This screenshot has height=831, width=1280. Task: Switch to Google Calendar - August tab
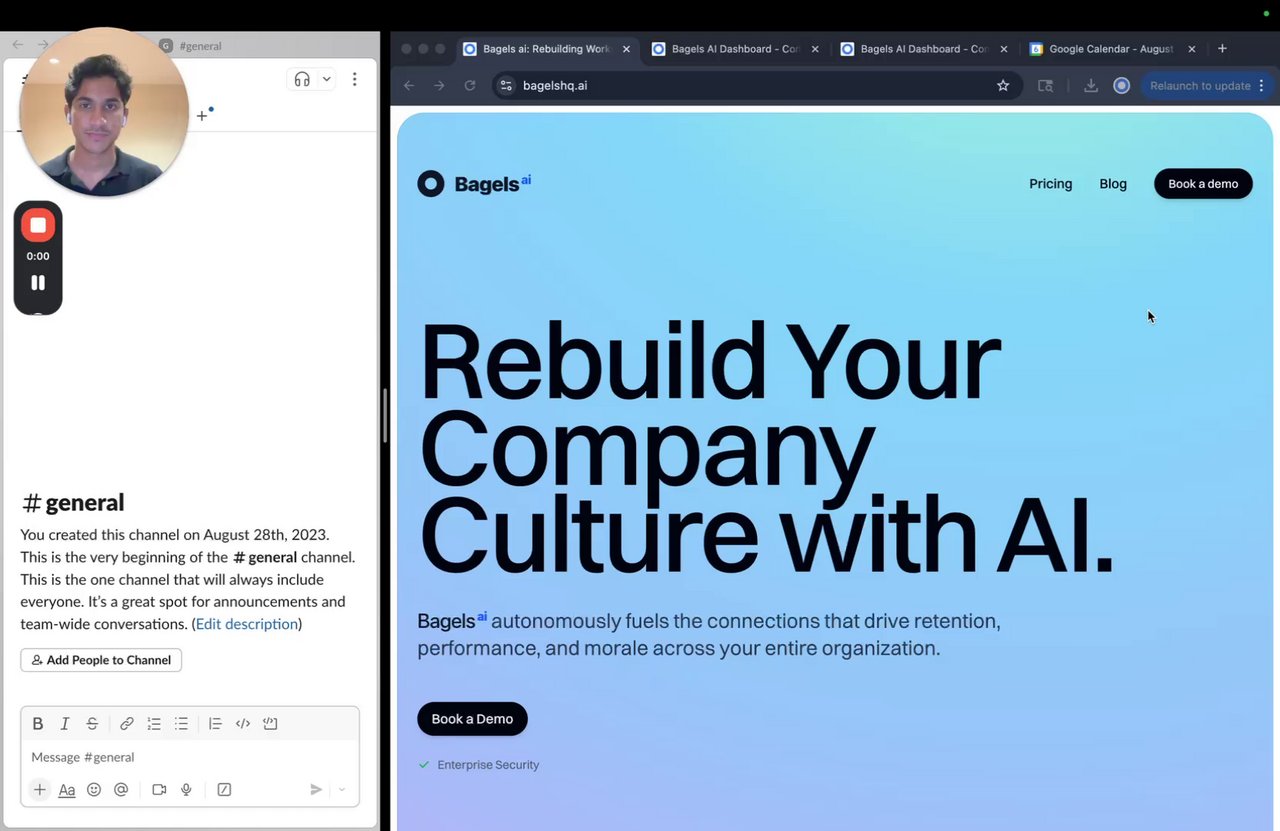click(x=1110, y=49)
